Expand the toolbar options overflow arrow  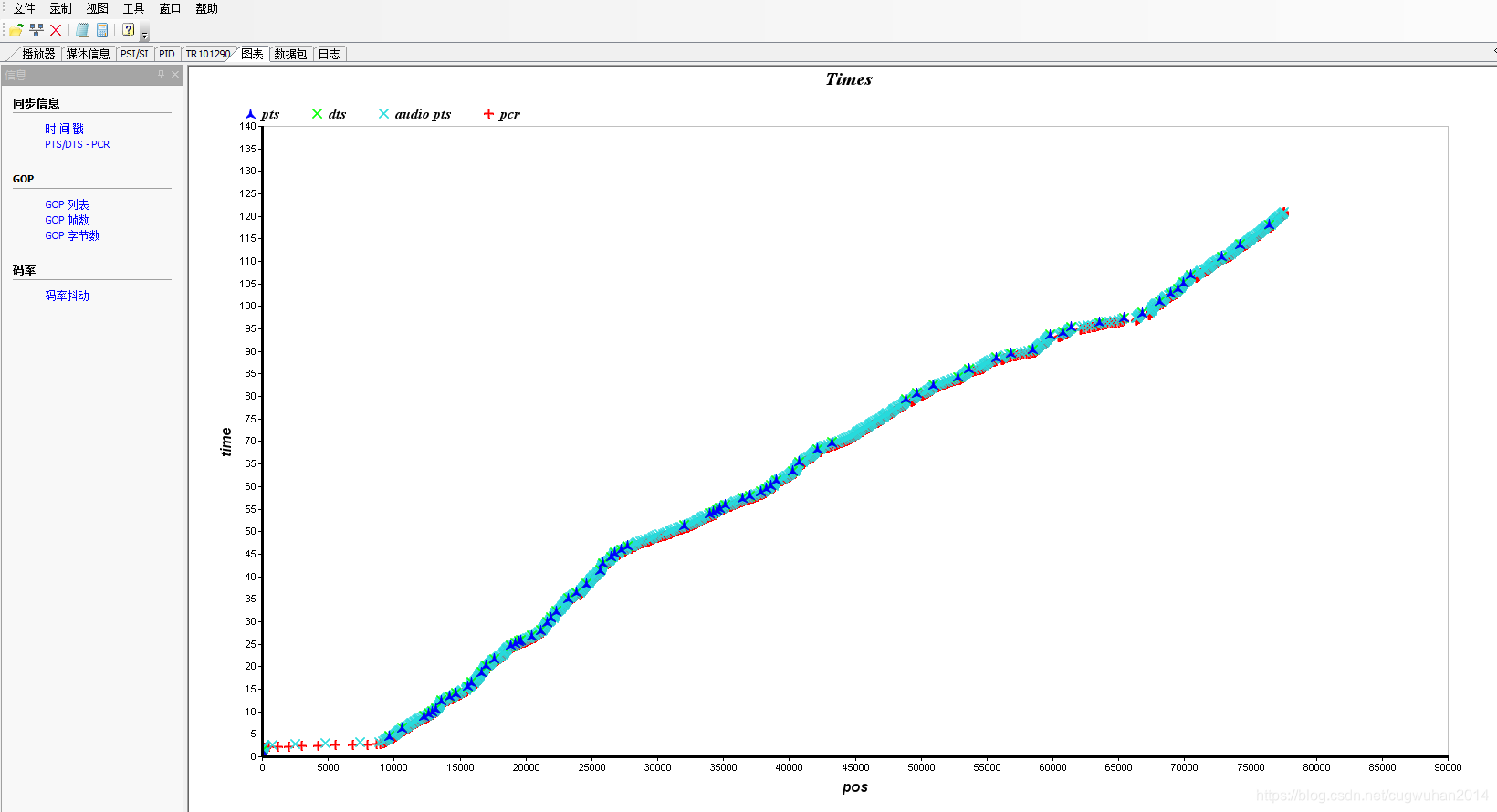(144, 33)
